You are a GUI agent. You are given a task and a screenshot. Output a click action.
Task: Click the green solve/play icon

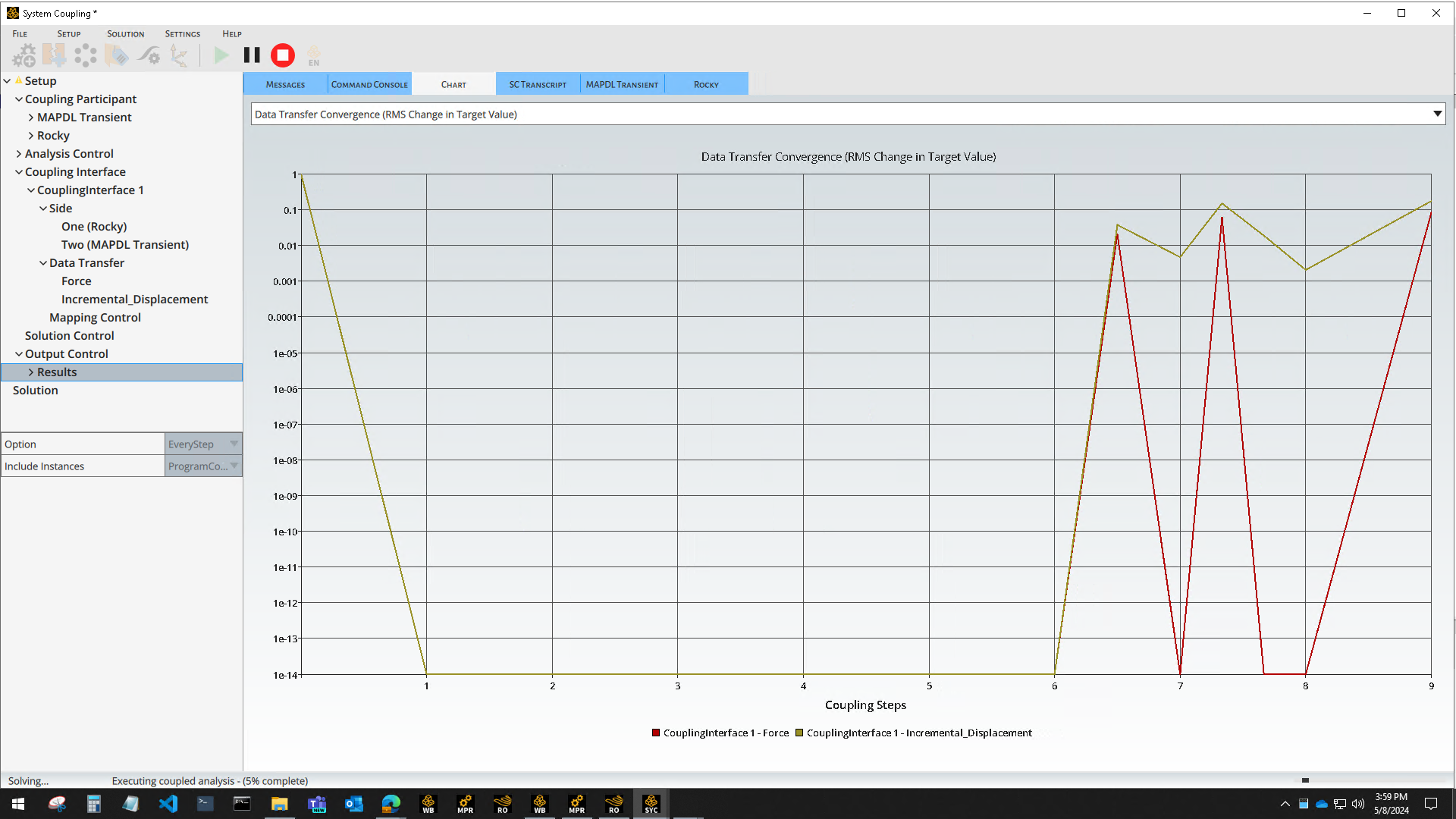[221, 55]
